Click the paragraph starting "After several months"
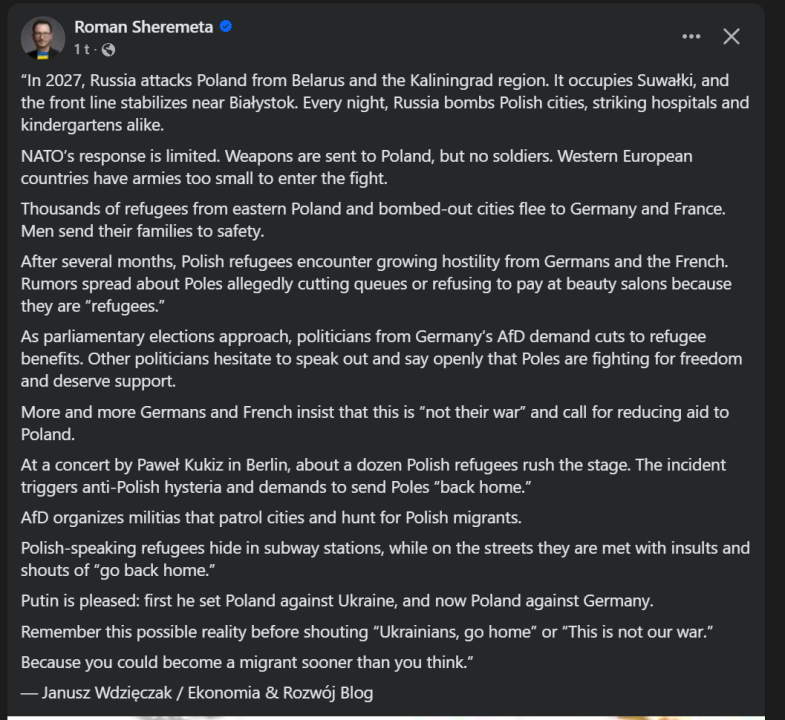The width and height of the screenshot is (785, 720). [376, 283]
